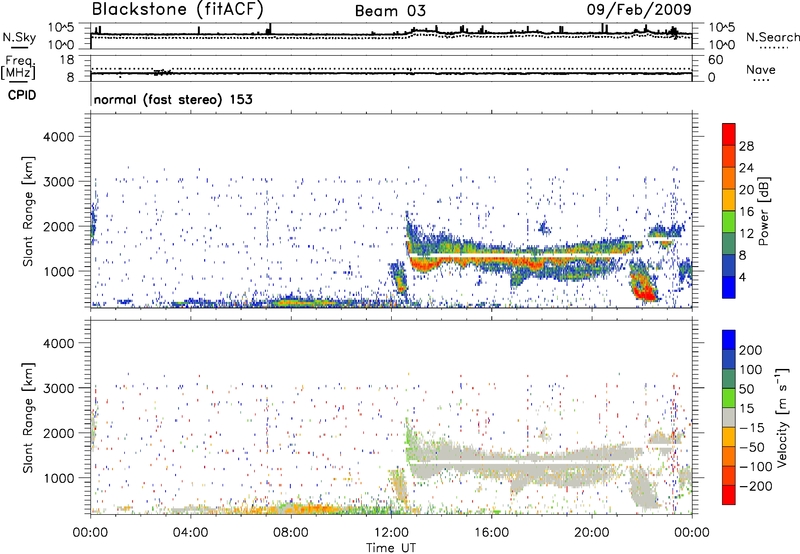Click the '16' power scale value
Image resolution: width=800 pixels, height=554 pixels.
(746, 212)
